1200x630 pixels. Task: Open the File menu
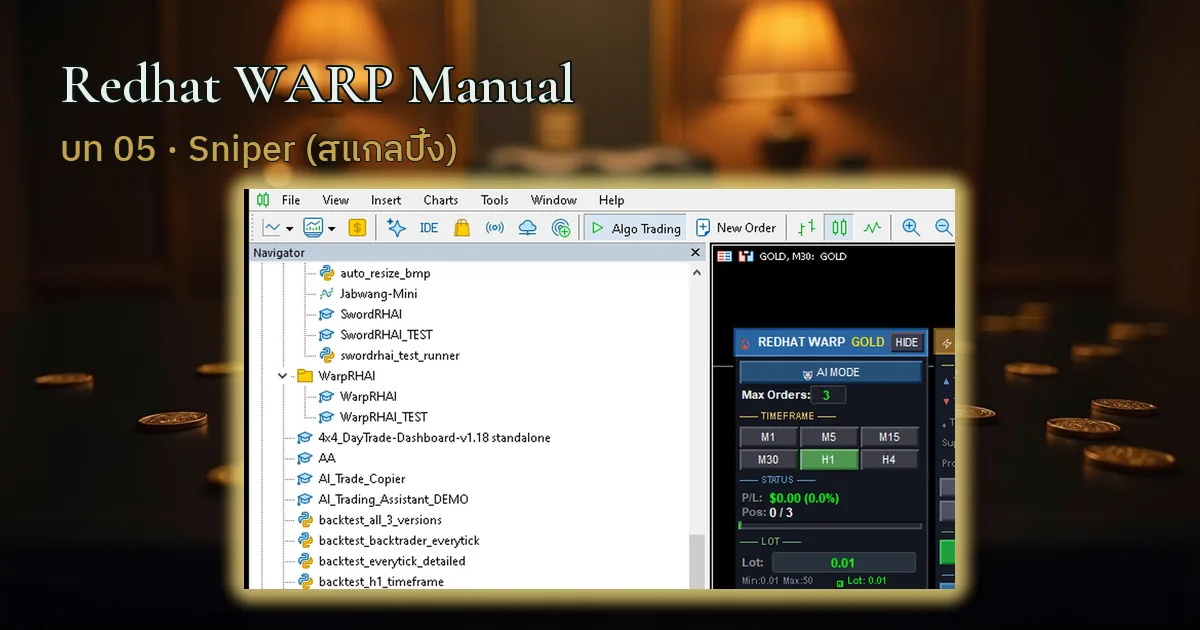pos(291,200)
